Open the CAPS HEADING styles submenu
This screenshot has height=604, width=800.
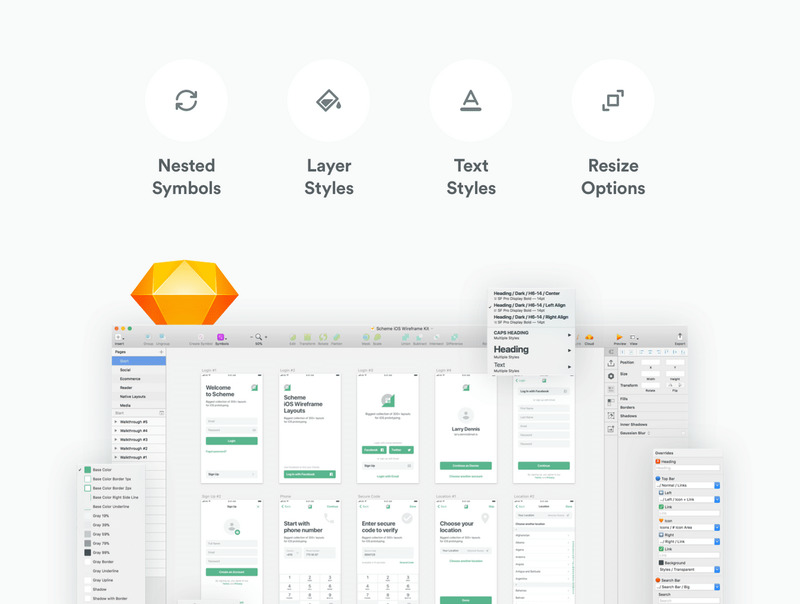(531, 335)
